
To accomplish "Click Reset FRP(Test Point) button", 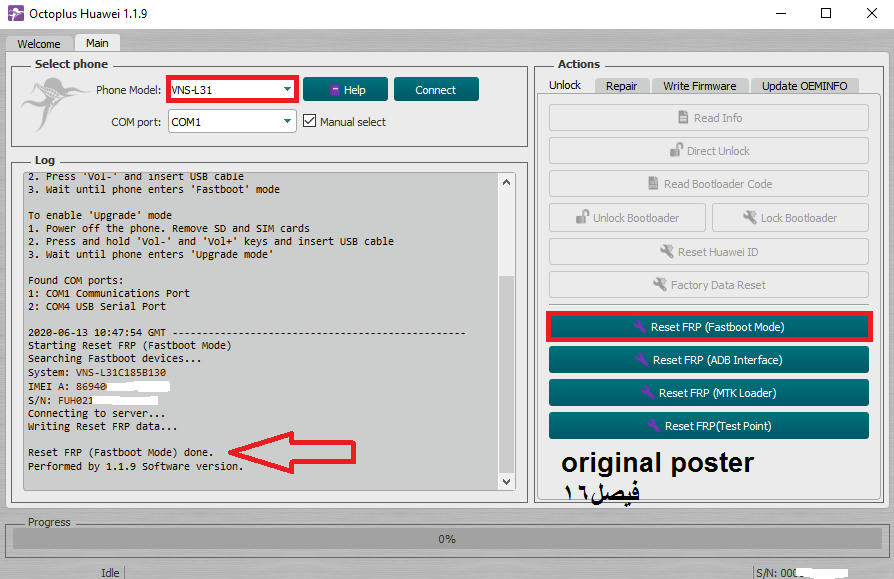I will (709, 426).
